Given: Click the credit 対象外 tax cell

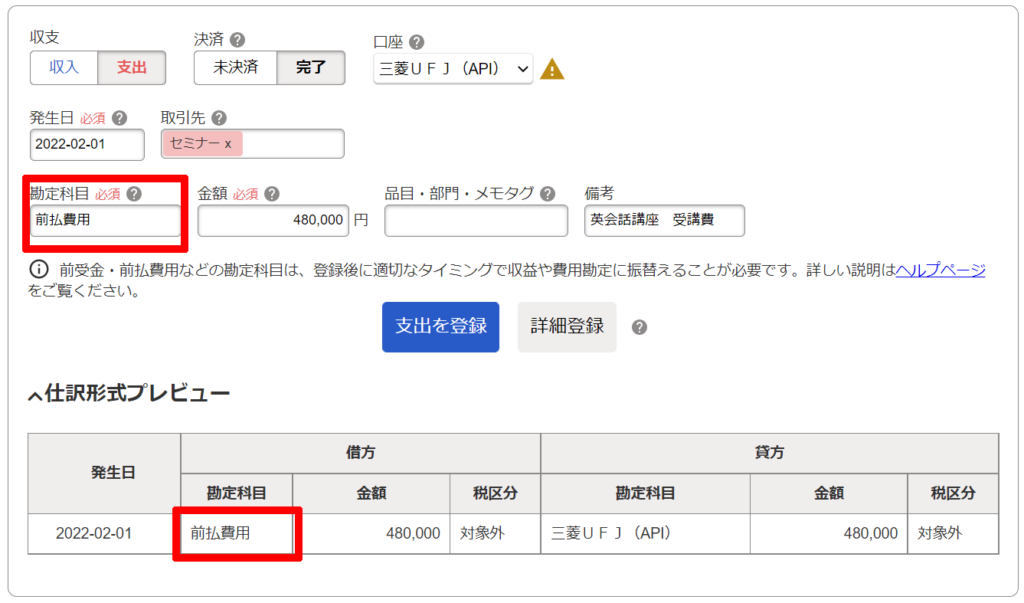Looking at the screenshot, I should click(x=953, y=533).
